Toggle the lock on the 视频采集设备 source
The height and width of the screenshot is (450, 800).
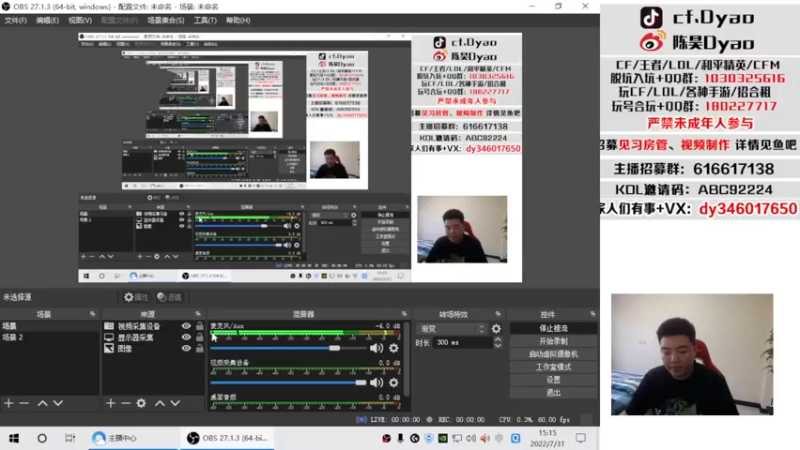click(199, 326)
